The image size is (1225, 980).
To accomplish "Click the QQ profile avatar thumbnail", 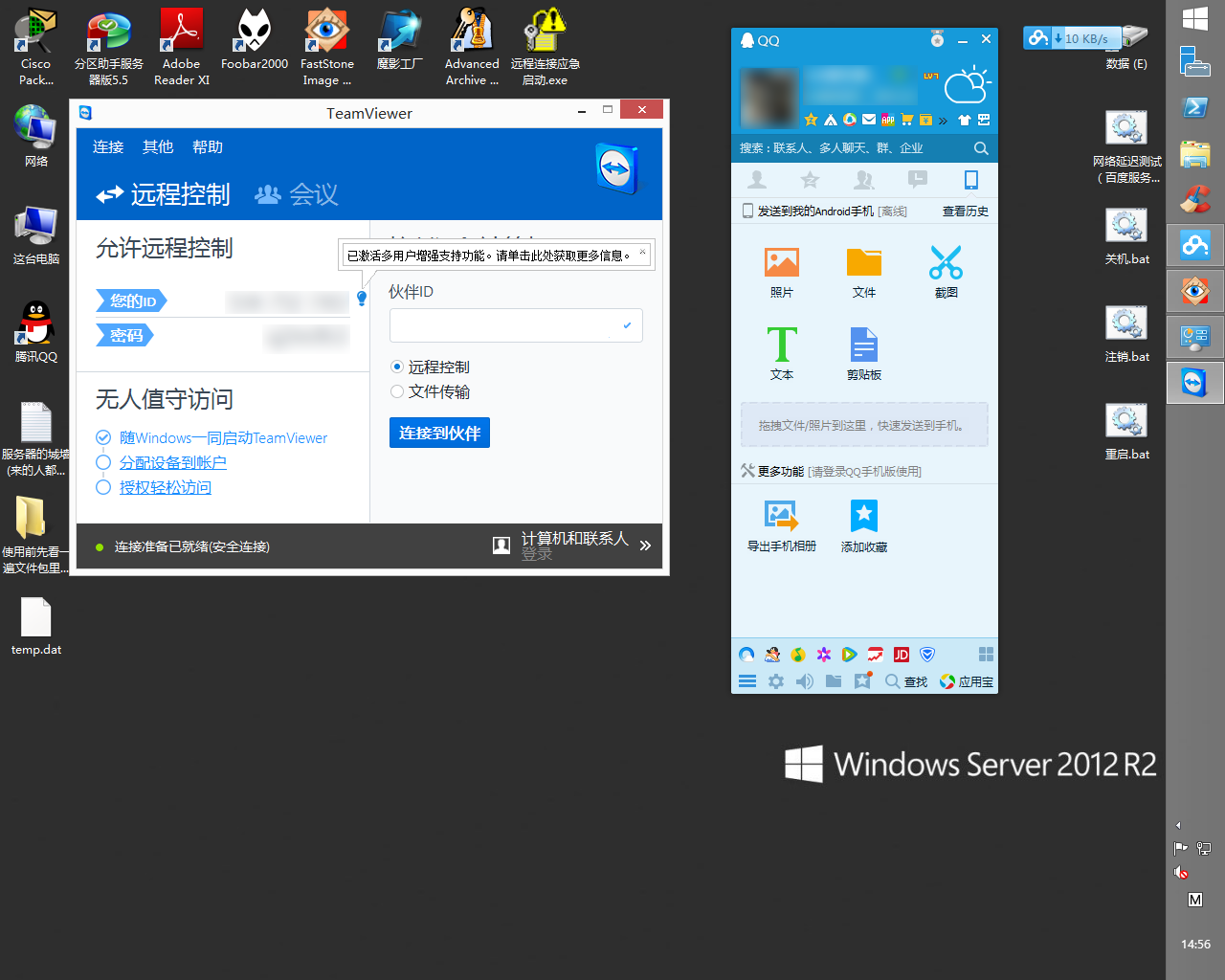I will point(769,99).
